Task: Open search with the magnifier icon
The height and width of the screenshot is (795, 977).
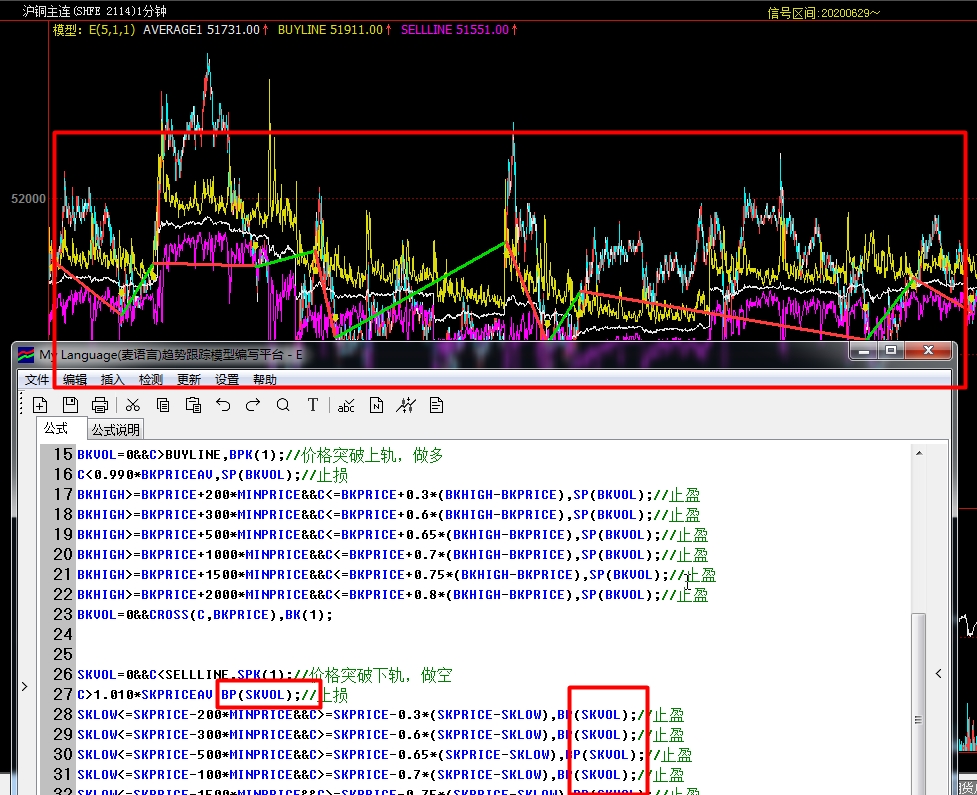Action: tap(283, 405)
